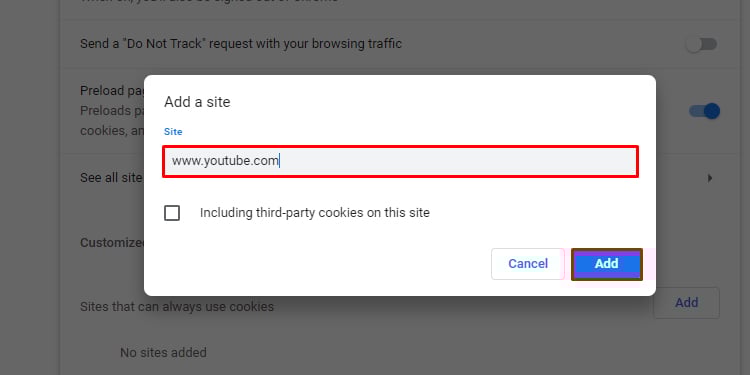Select the Sites that can always use cookies heading

177,307
